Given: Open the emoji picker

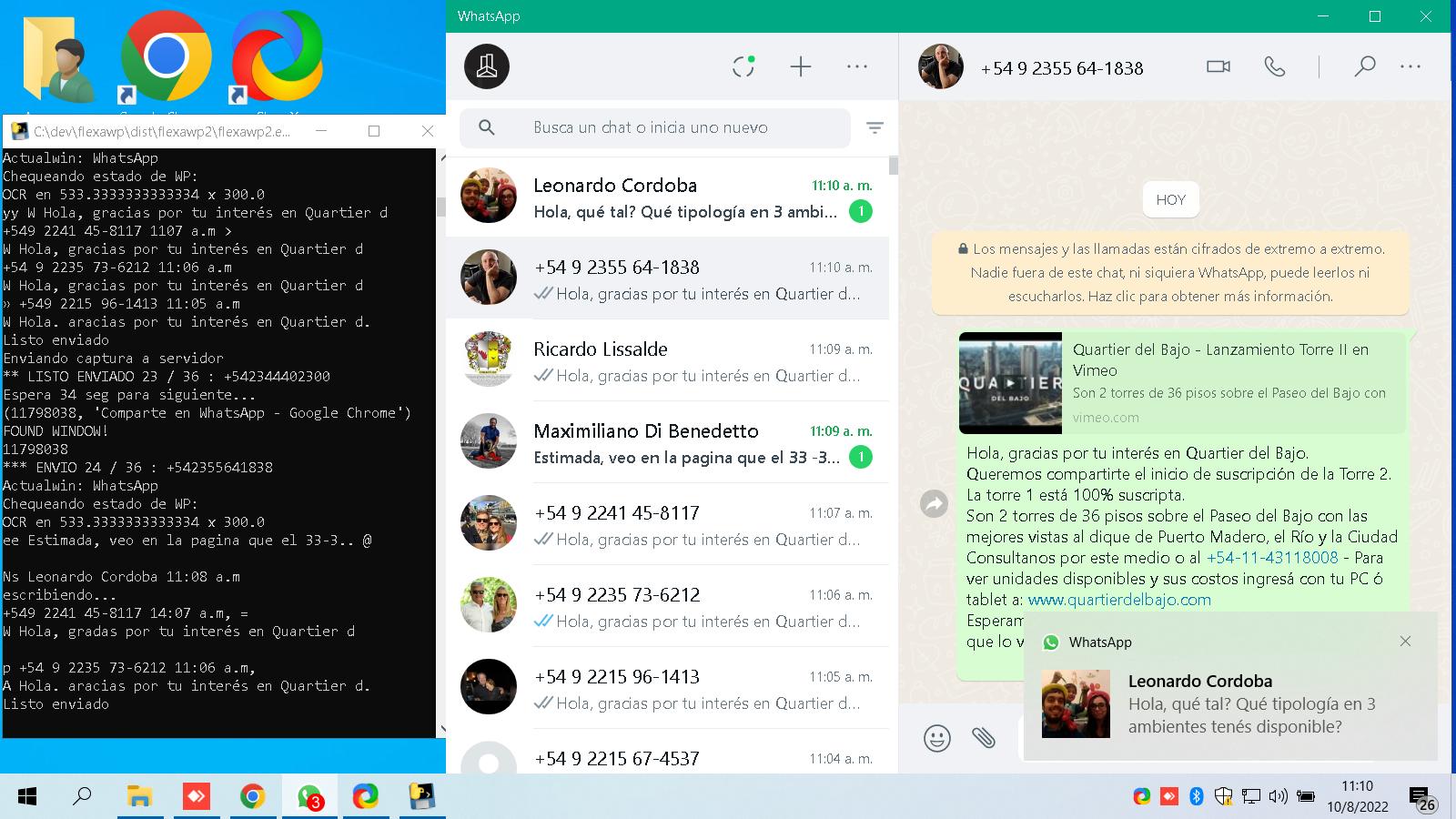Looking at the screenshot, I should 937,738.
